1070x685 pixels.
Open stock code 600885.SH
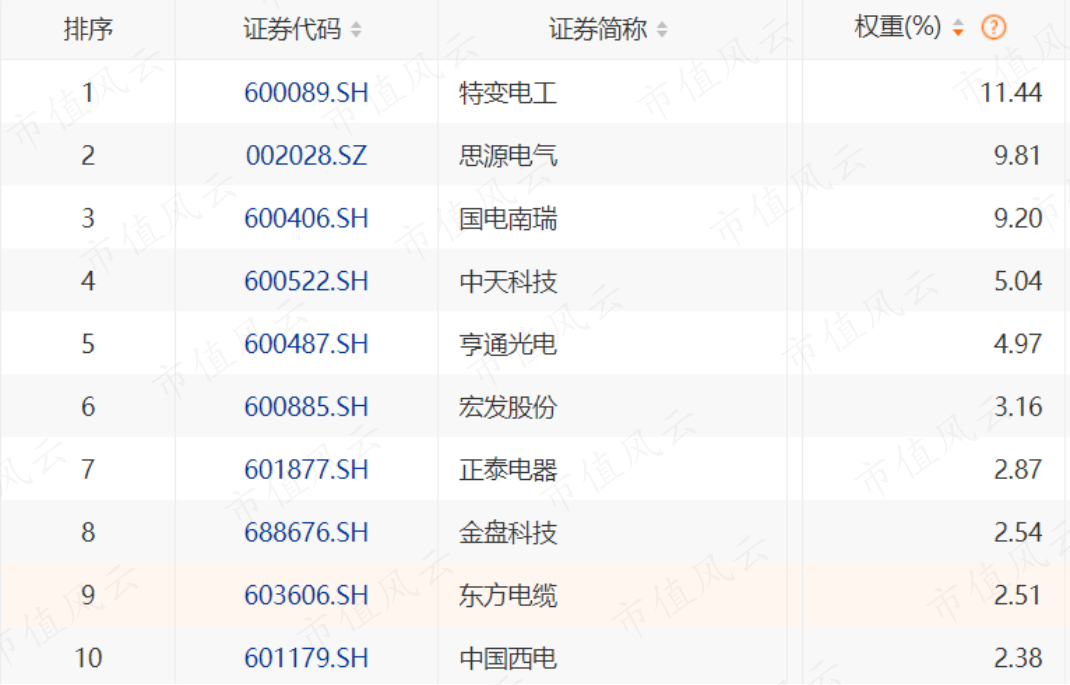(306, 407)
